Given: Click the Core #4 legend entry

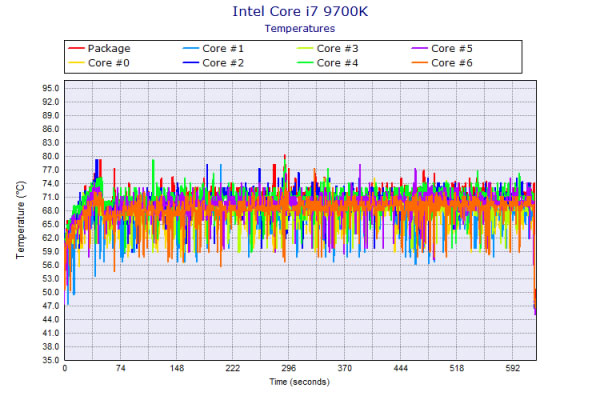Looking at the screenshot, I should [x=328, y=63].
